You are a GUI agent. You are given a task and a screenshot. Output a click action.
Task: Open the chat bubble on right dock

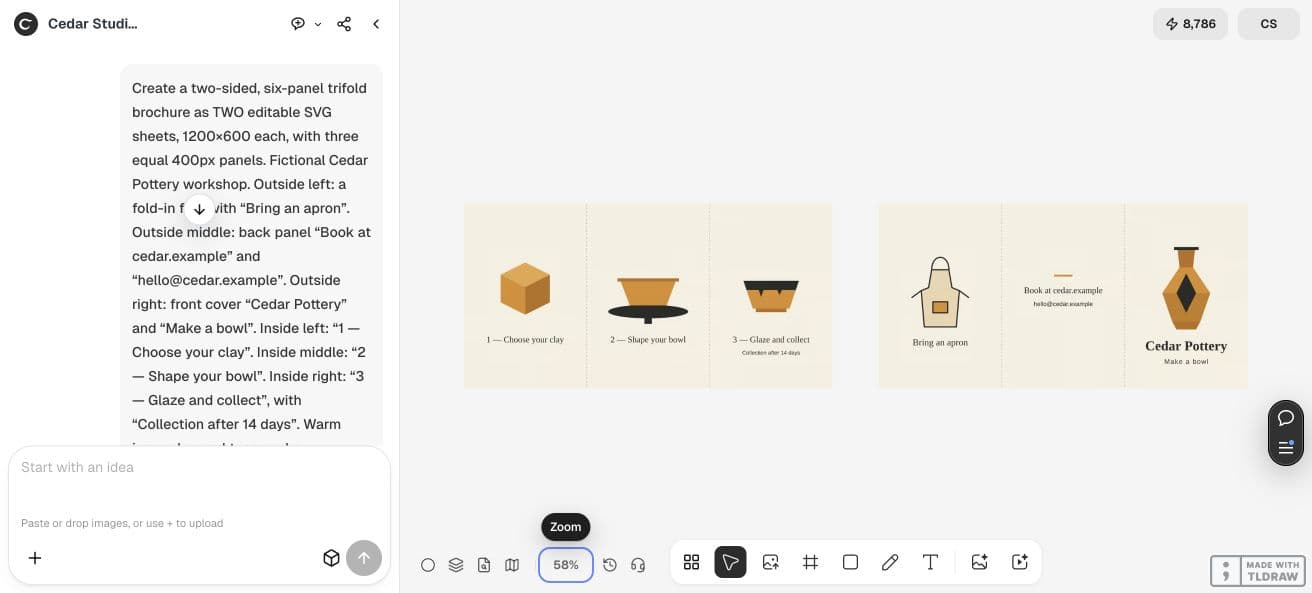click(x=1286, y=418)
